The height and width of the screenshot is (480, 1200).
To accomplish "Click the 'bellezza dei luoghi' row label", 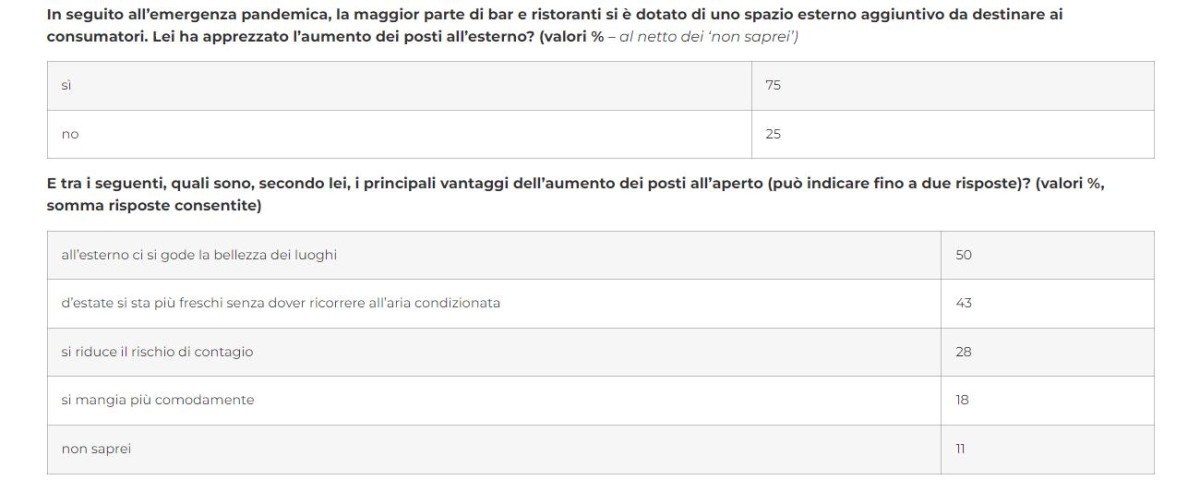I will pos(199,255).
